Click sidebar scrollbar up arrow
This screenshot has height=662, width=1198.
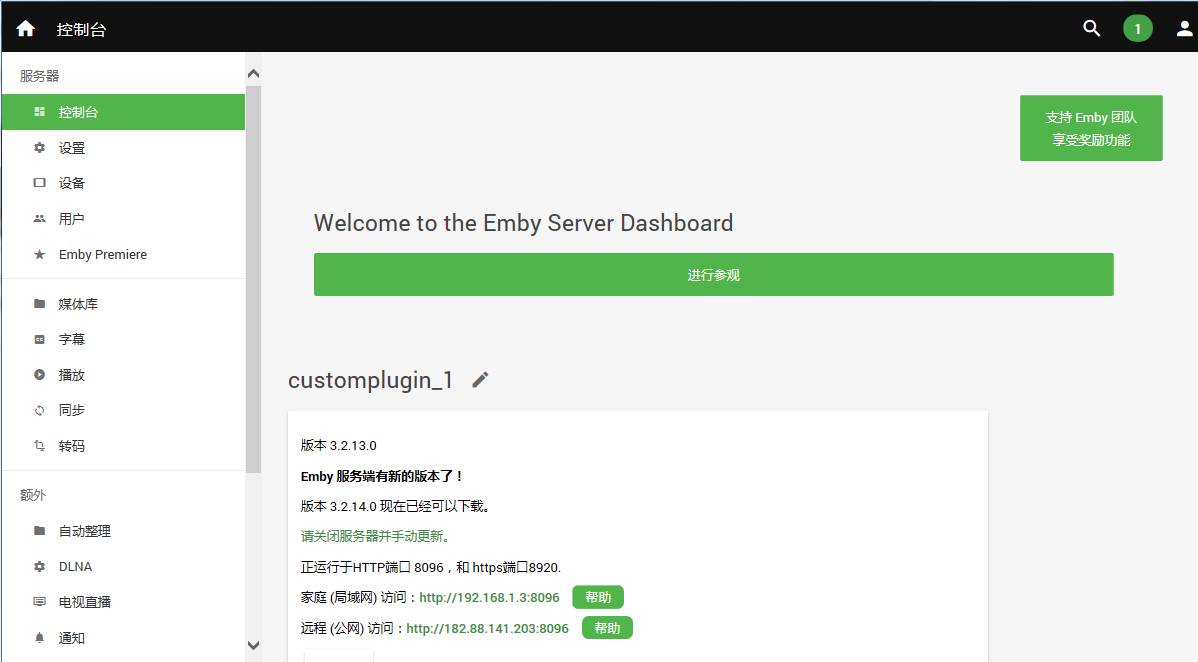[254, 74]
